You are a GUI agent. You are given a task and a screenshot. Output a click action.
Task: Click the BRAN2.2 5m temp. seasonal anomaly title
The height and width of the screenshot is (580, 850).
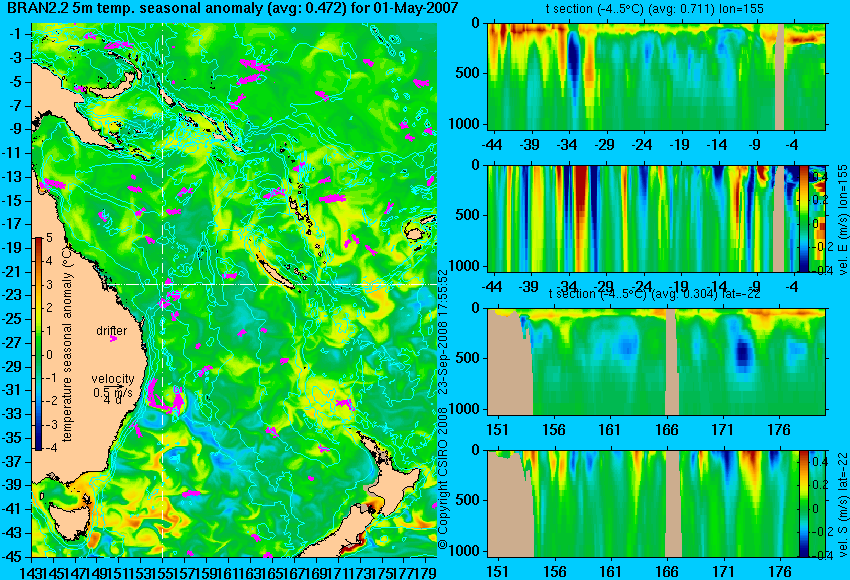(233, 8)
